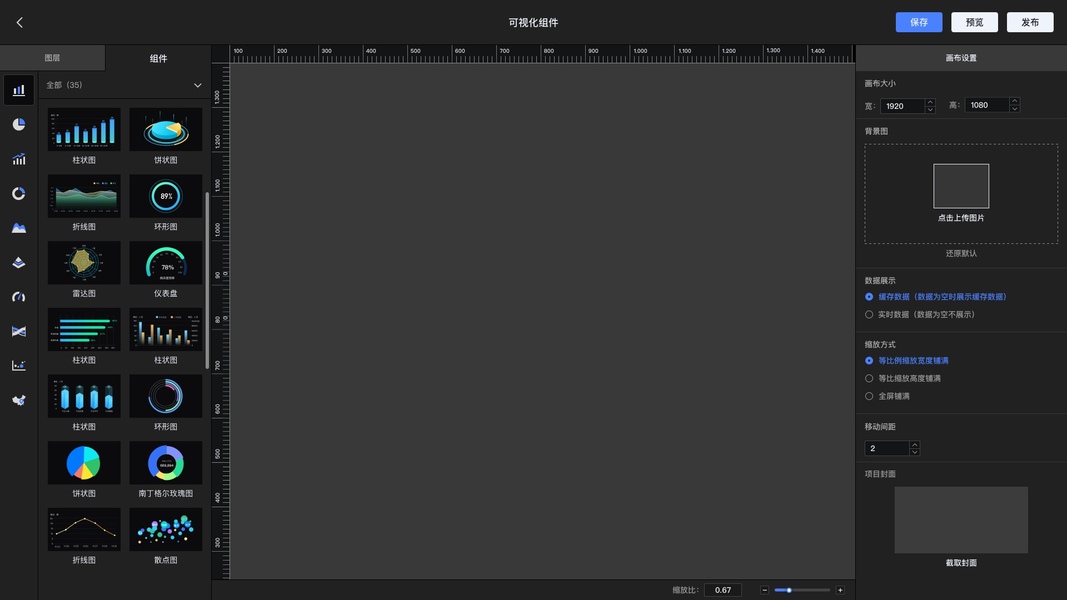Click the 发布 publish button
Image resolution: width=1067 pixels, height=600 pixels.
pyautogui.click(x=1030, y=22)
